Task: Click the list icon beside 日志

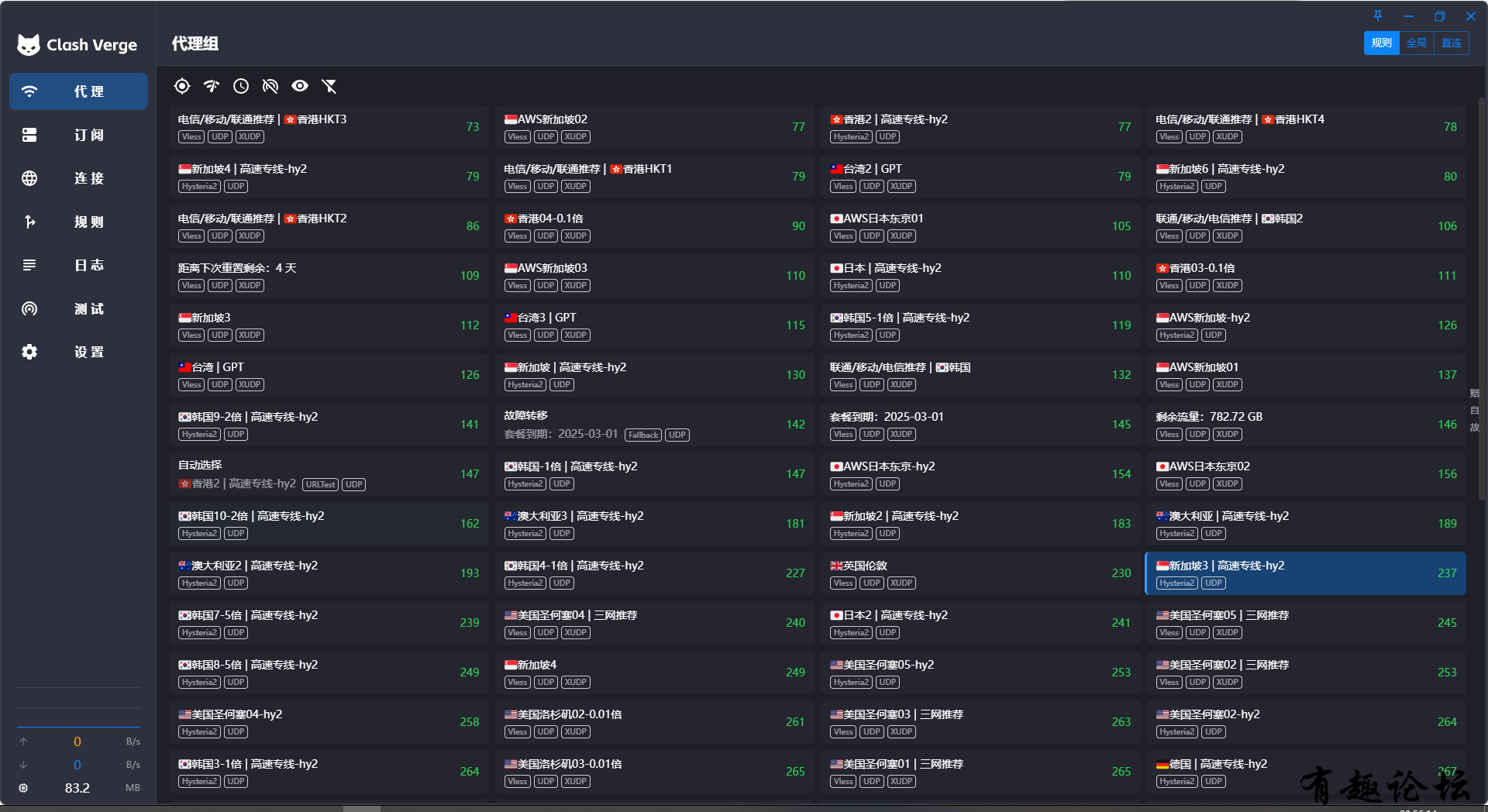Action: point(29,265)
